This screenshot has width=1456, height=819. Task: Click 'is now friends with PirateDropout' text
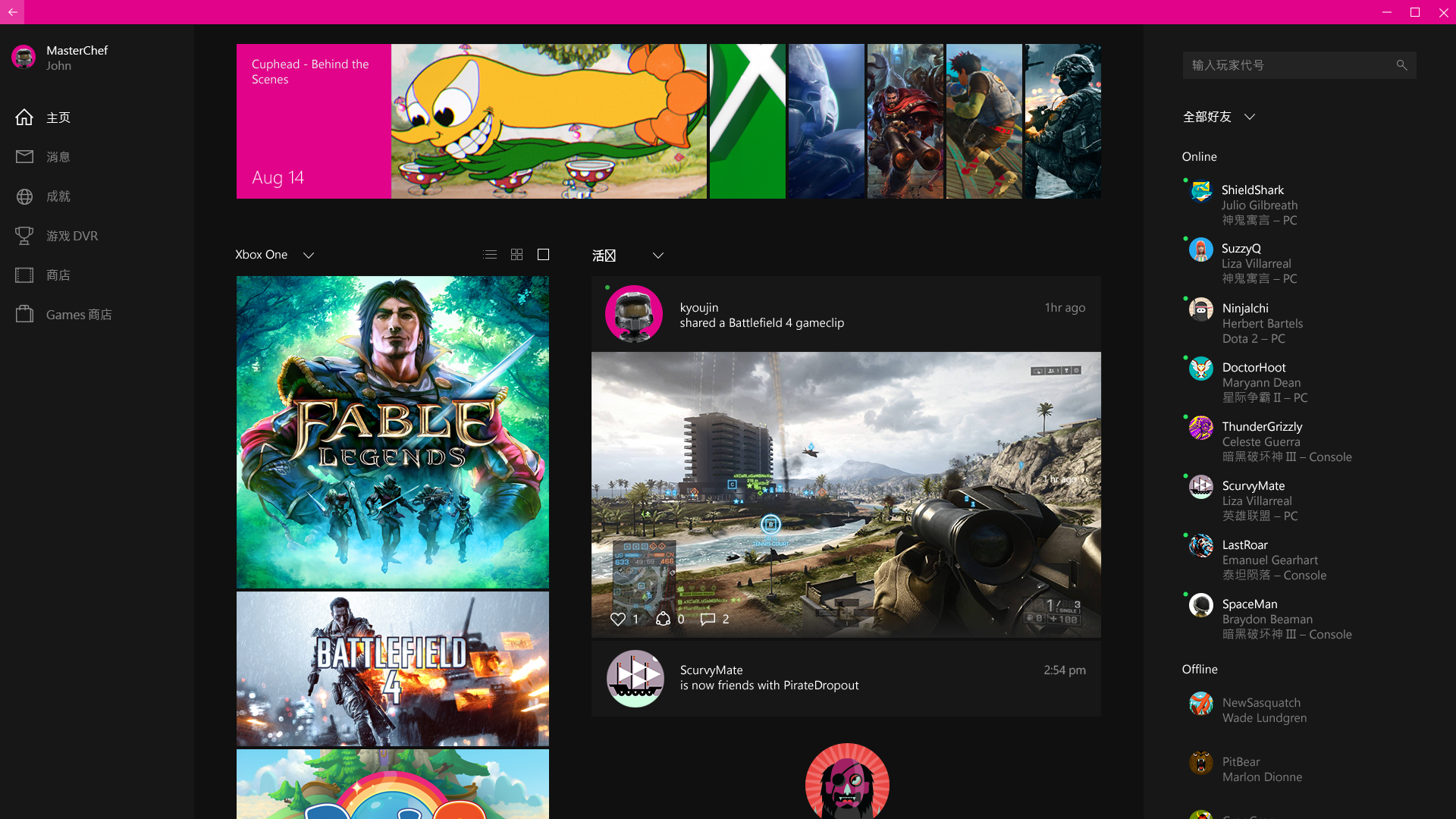pyautogui.click(x=769, y=686)
